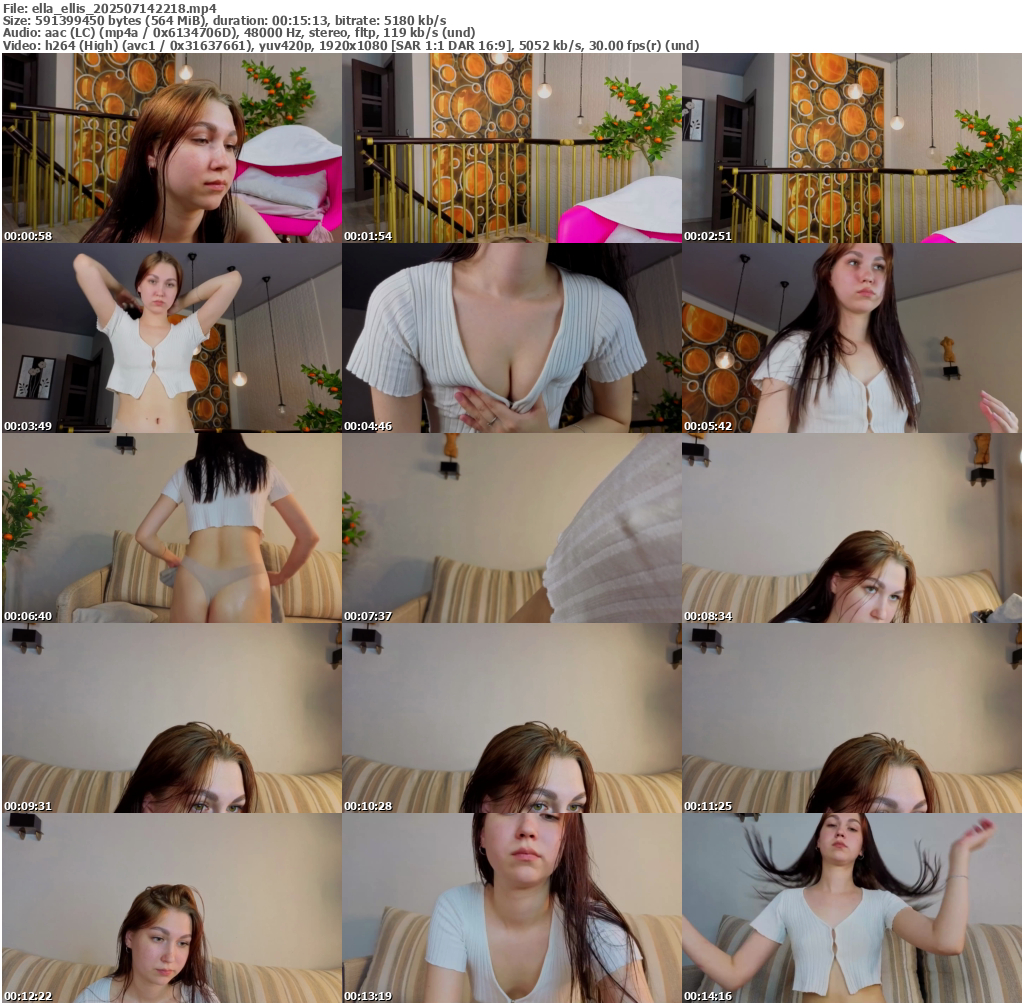Choose the thumbnail stamped 00:10:28
Viewport: 1024px width, 1003px height.
click(x=512, y=718)
